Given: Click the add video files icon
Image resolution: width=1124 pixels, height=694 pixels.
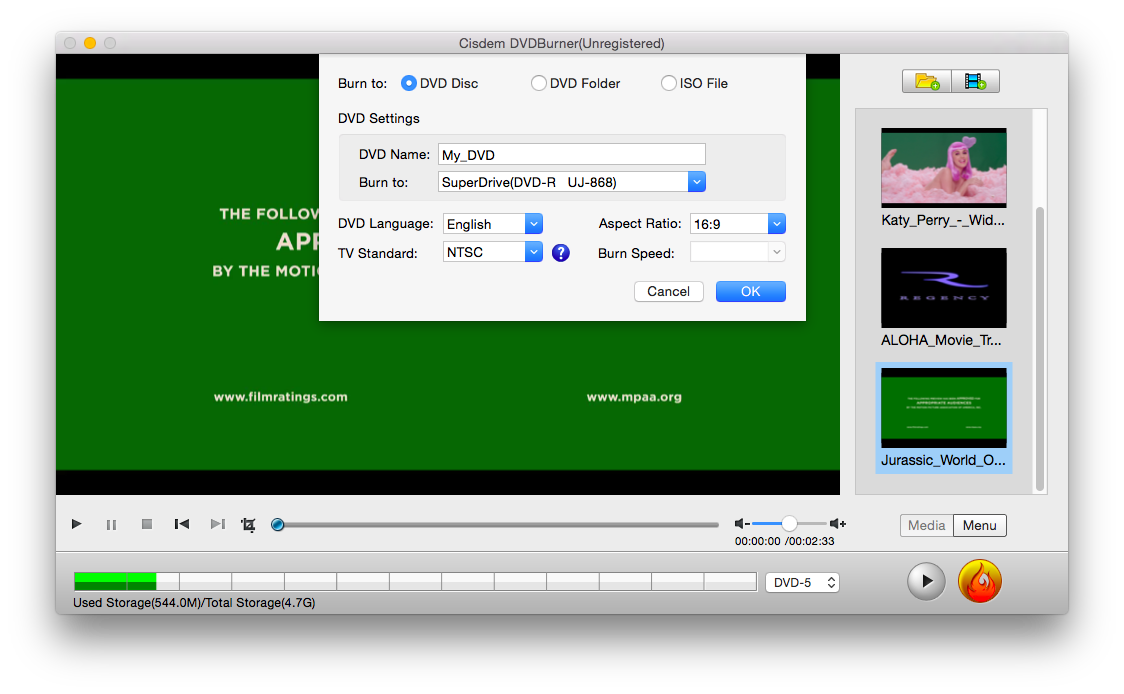Looking at the screenshot, I should [x=977, y=81].
